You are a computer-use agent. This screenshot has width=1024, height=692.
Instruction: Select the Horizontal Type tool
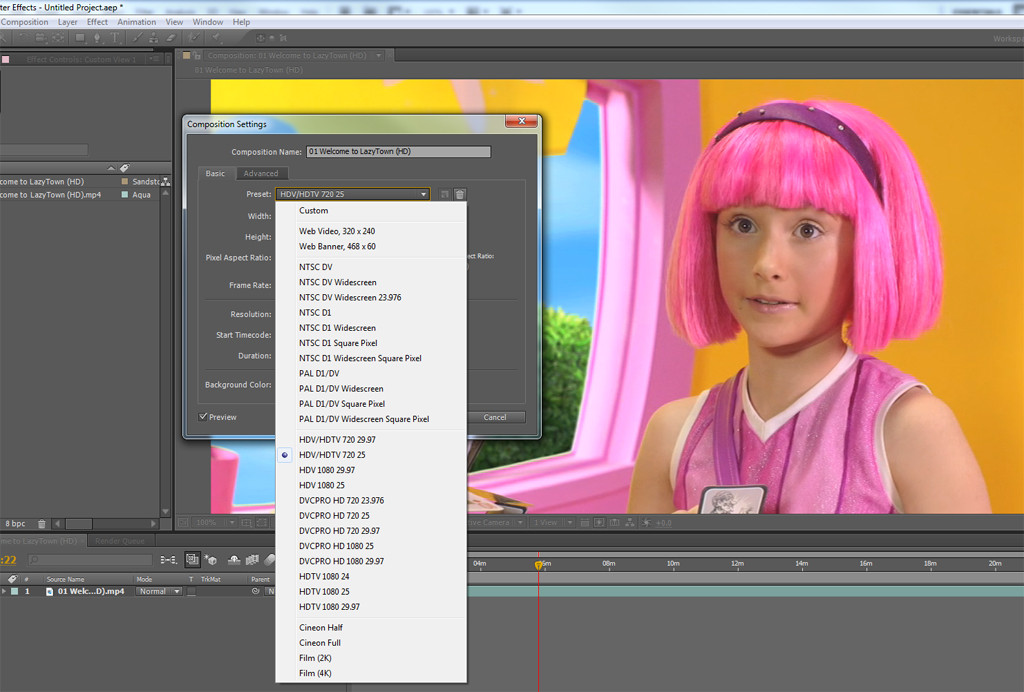click(x=114, y=38)
